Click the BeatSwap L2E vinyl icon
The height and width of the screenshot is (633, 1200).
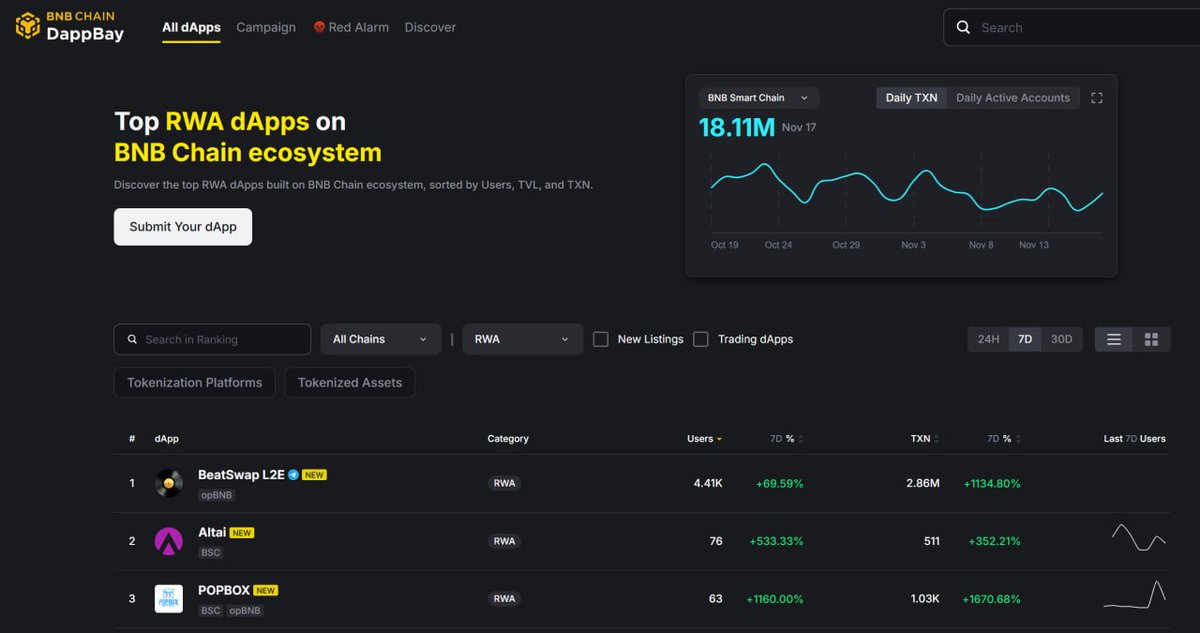point(169,484)
